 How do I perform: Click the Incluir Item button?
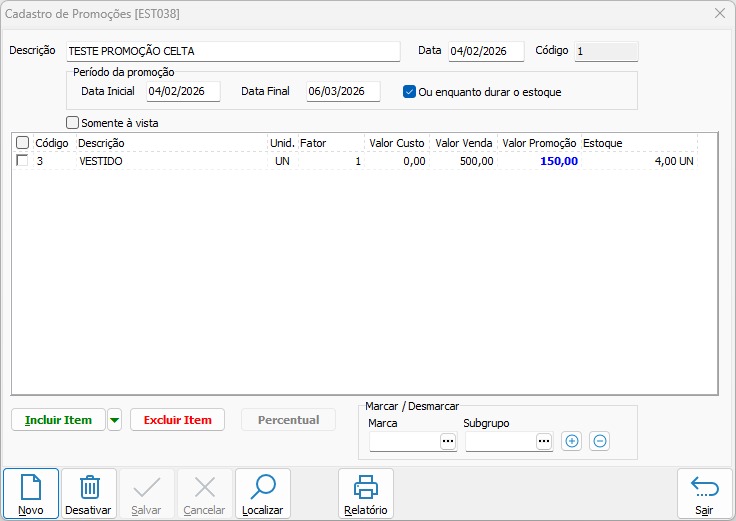click(58, 420)
